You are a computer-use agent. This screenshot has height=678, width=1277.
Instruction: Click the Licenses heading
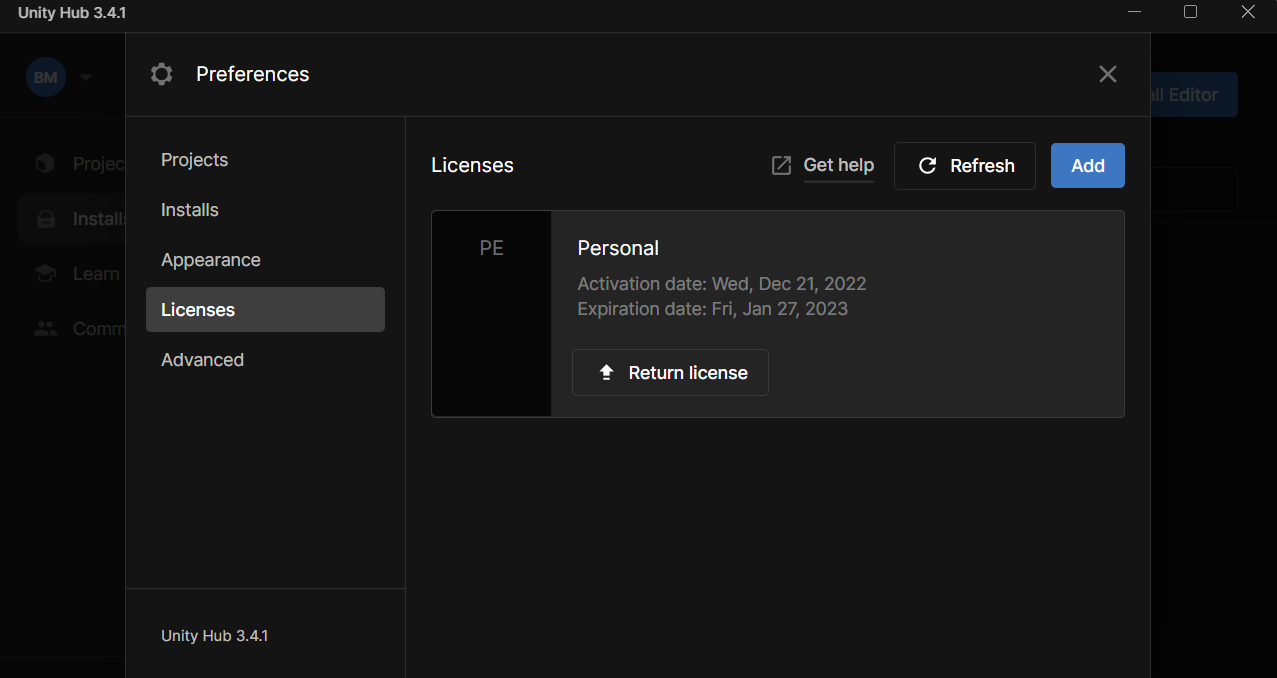(x=472, y=166)
